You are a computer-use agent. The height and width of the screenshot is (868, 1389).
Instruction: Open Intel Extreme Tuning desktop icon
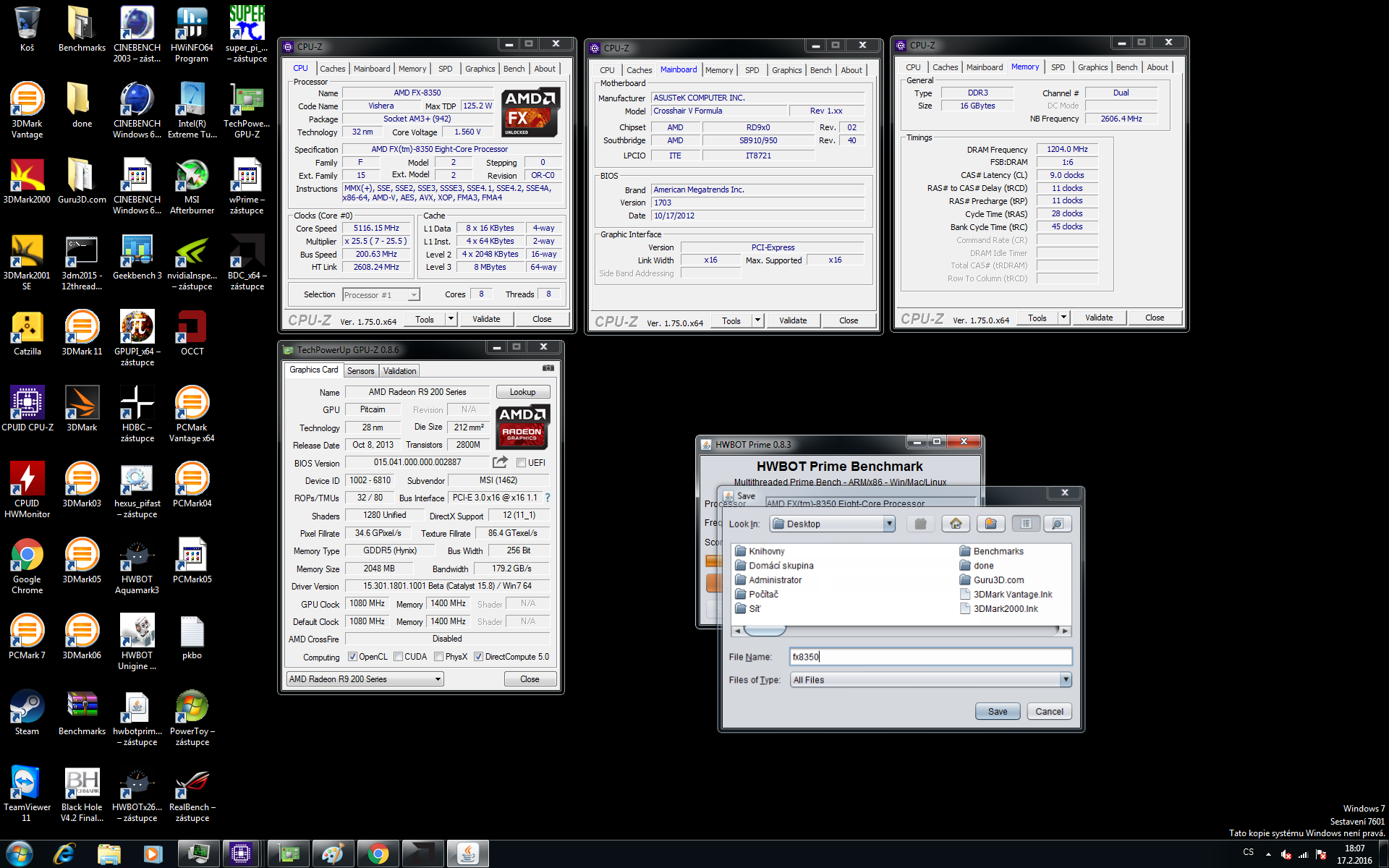click(192, 110)
